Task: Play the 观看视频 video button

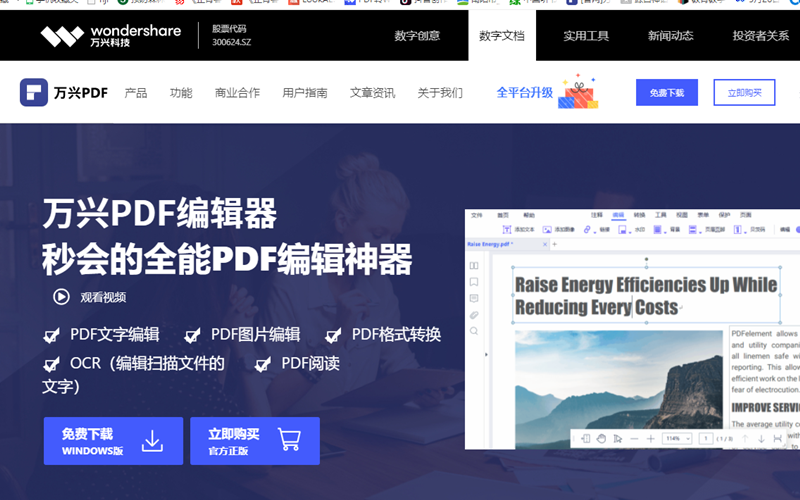Action: (x=61, y=296)
